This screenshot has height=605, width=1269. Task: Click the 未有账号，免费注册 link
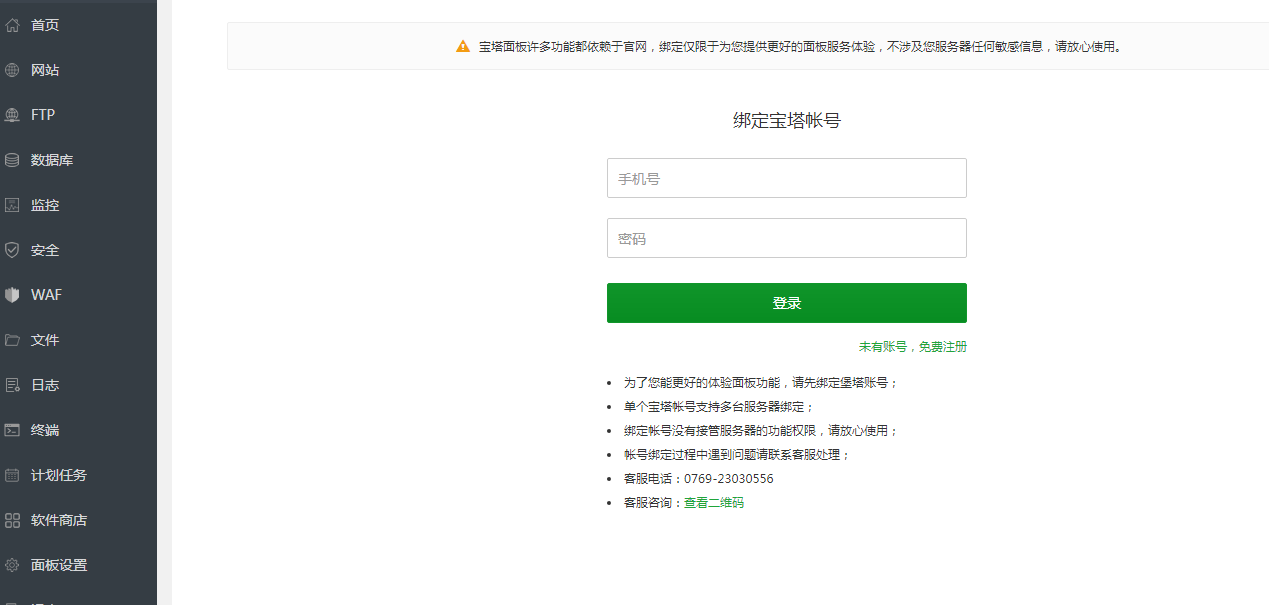click(913, 347)
